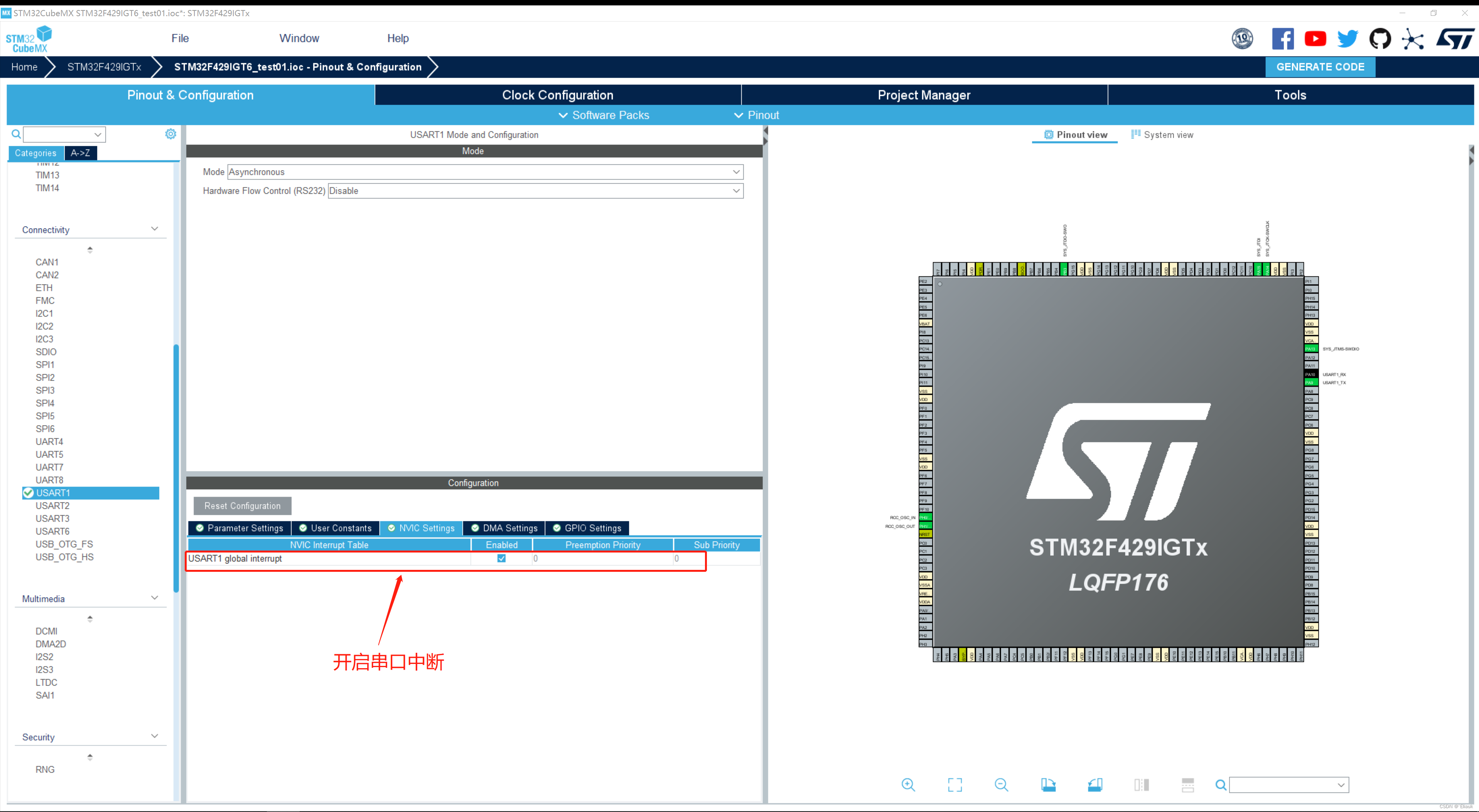Click the ST logo icon
Image resolution: width=1479 pixels, height=812 pixels.
click(x=1455, y=39)
